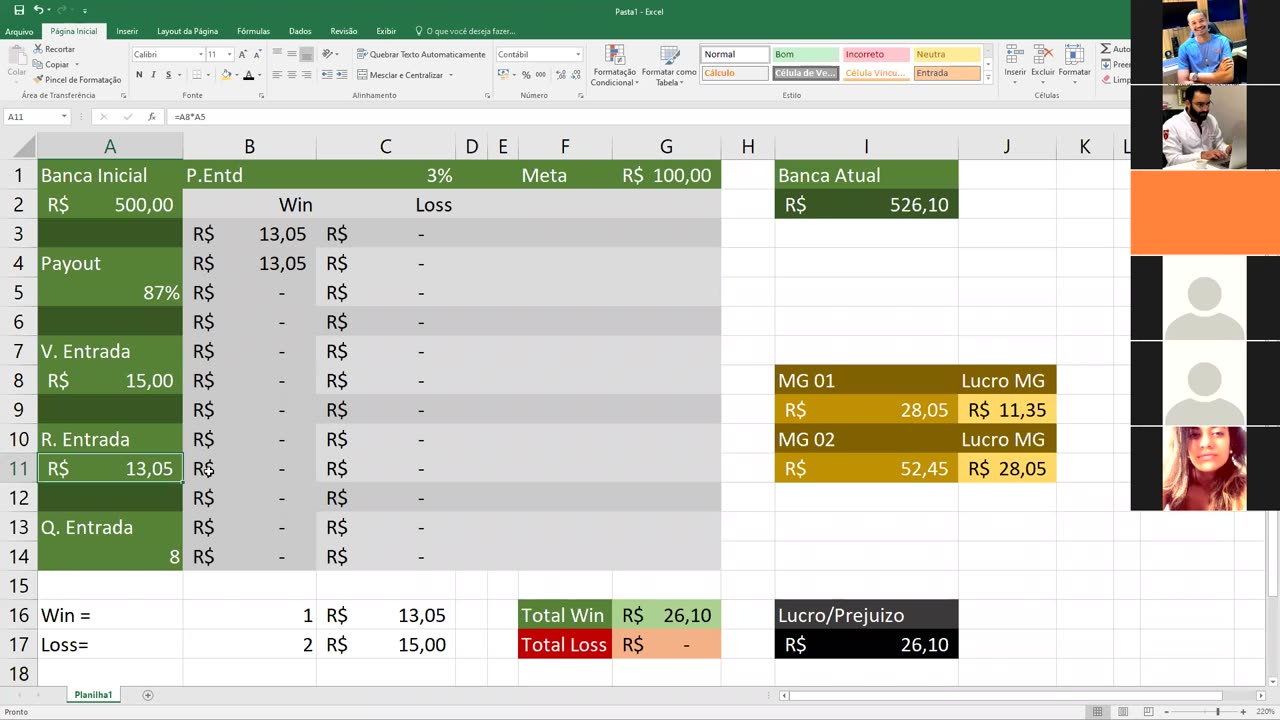Apply the cell borders button
Image resolution: width=1280 pixels, height=720 pixels.
(197, 75)
